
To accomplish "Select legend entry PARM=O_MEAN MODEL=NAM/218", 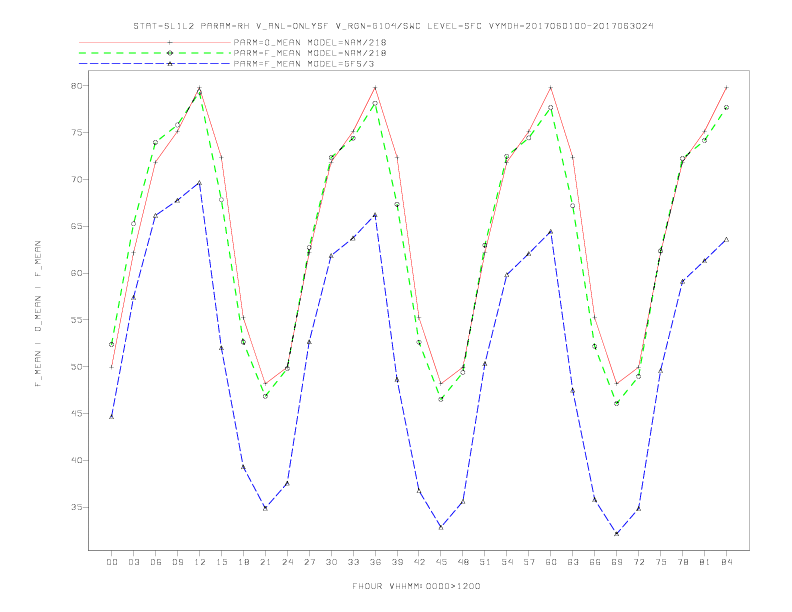I will pos(310,42).
